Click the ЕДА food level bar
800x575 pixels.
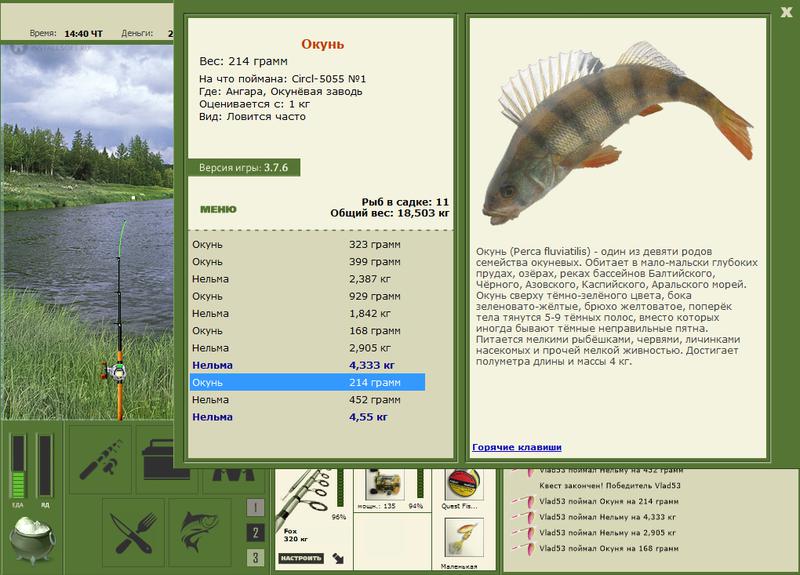[x=18, y=466]
